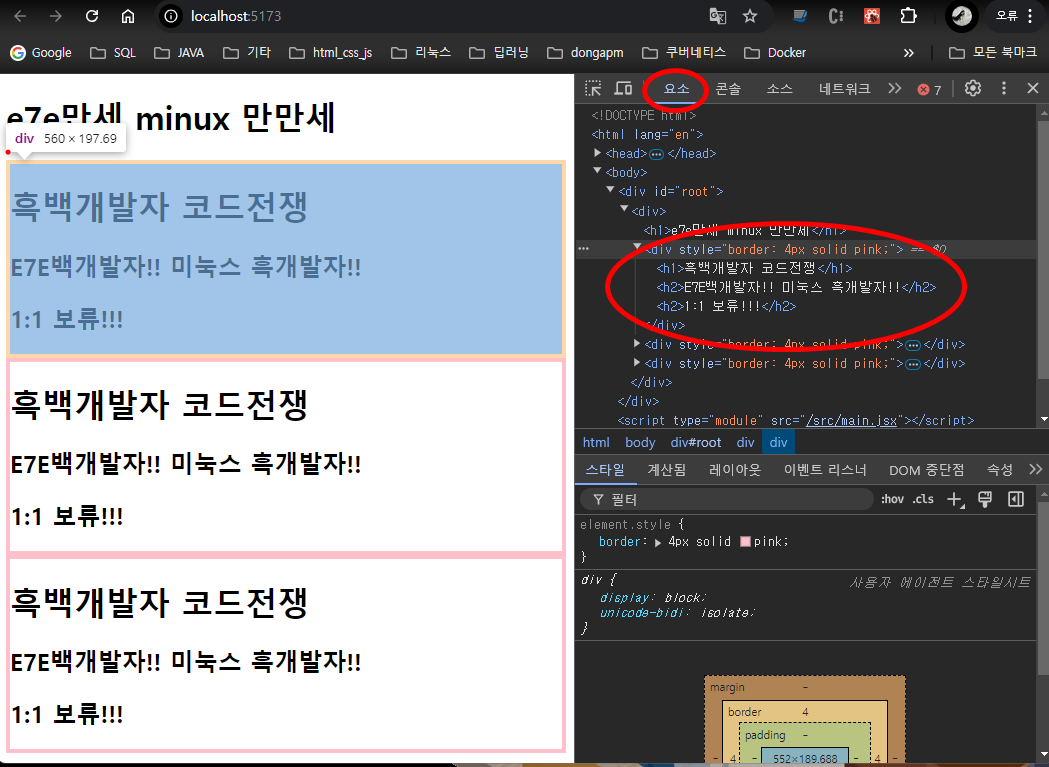This screenshot has width=1049, height=767.
Task: Switch to the 계산됨 tab
Action: coord(666,470)
